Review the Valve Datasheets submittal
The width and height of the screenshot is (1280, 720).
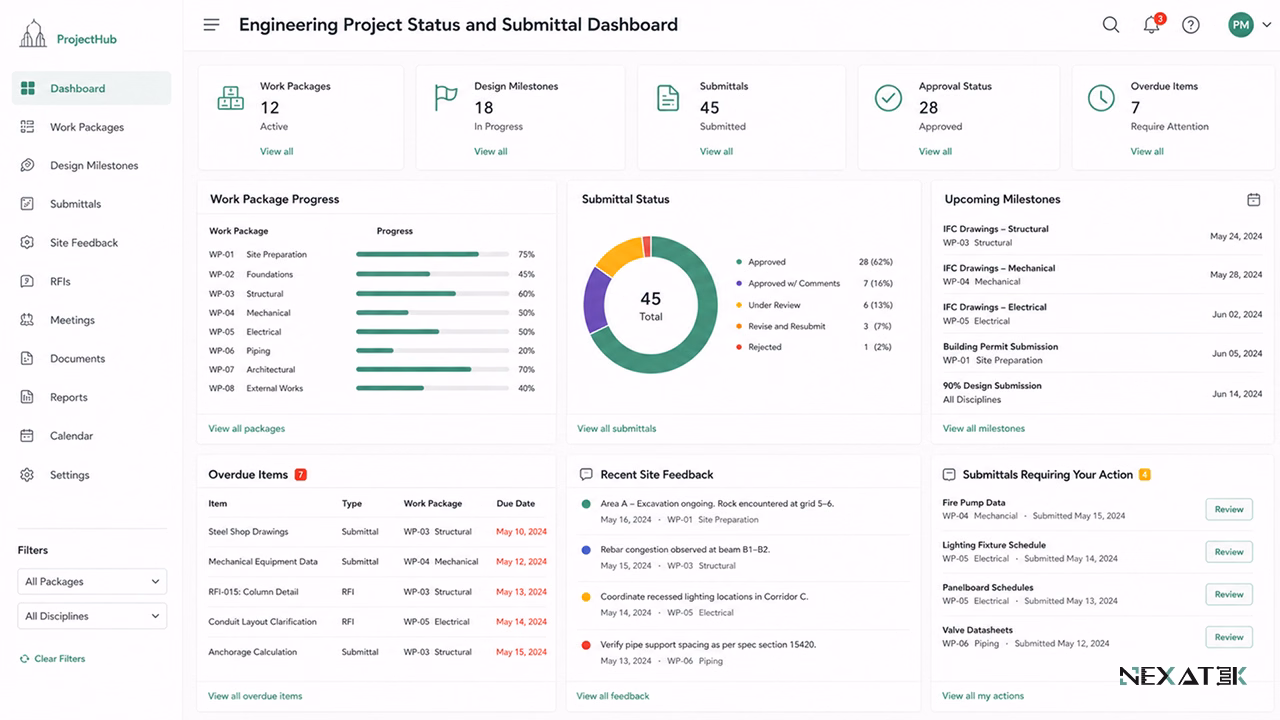tap(1229, 637)
